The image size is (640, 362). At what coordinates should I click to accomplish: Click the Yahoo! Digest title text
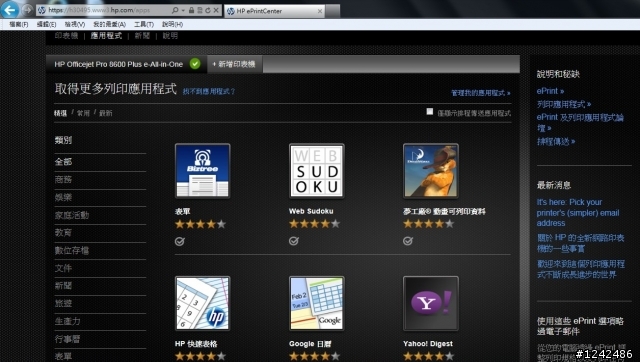[428, 344]
